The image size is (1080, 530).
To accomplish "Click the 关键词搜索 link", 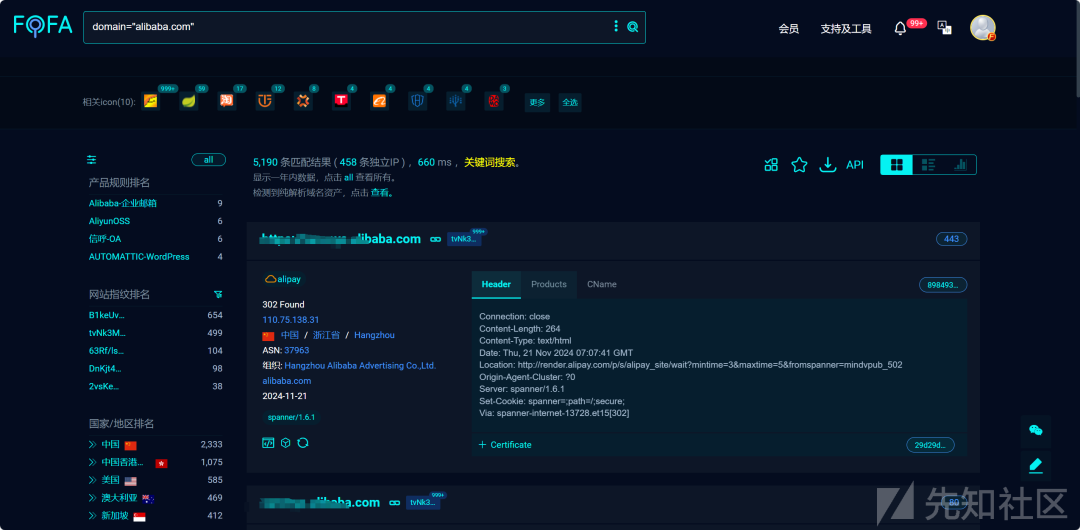I will (x=490, y=163).
